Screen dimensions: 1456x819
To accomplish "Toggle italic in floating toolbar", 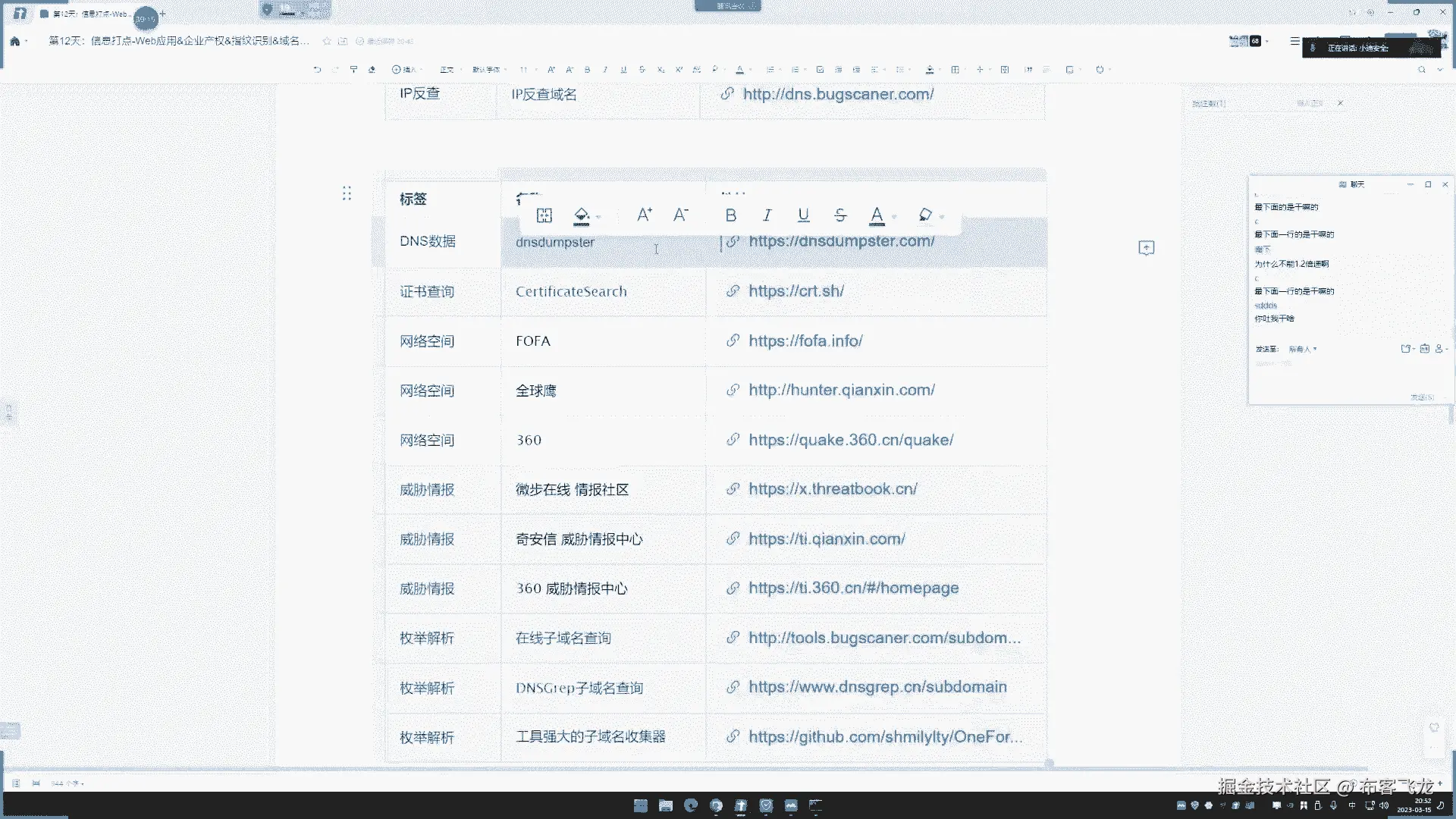I will pyautogui.click(x=767, y=215).
